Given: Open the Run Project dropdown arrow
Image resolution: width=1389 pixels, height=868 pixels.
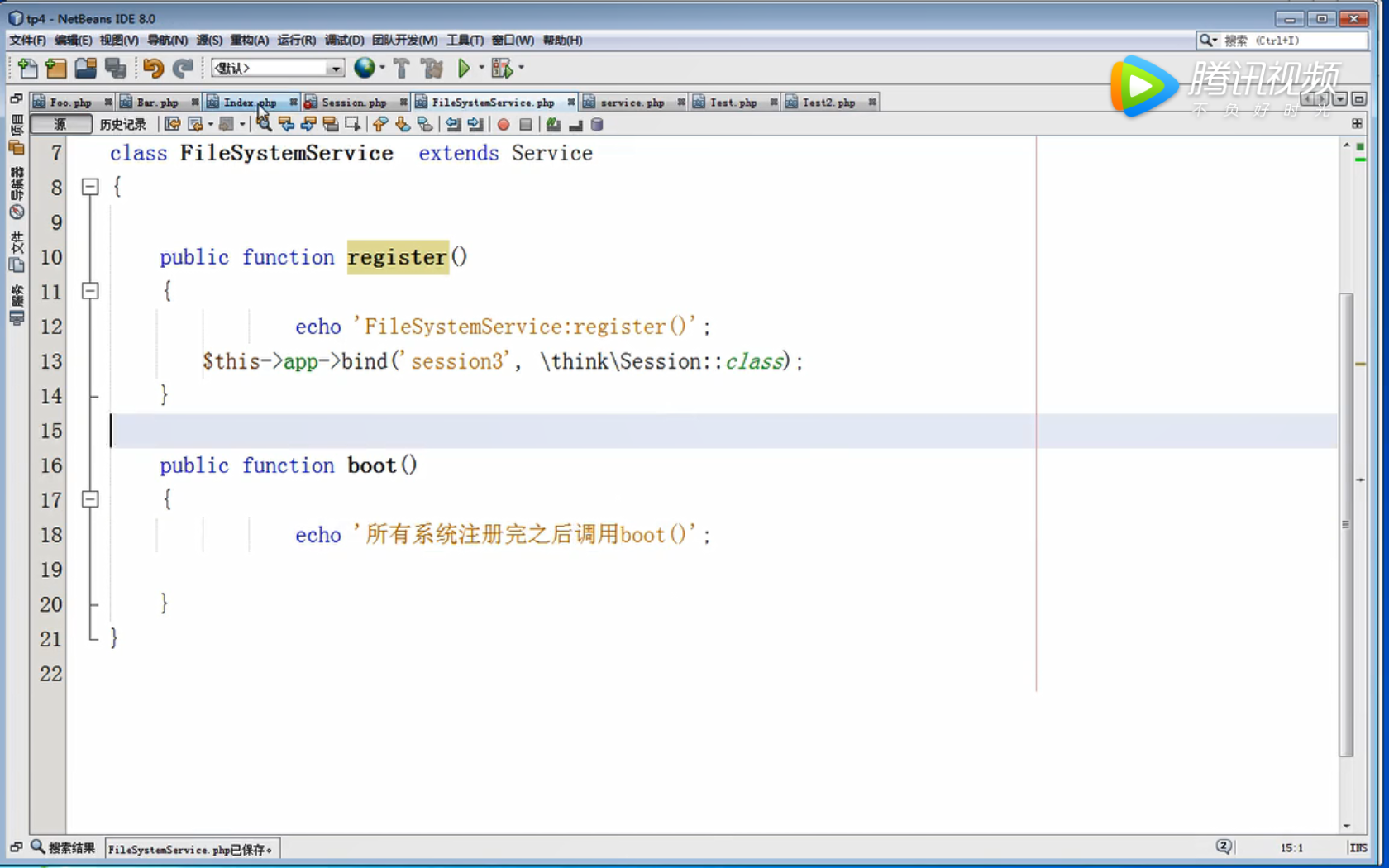Looking at the screenshot, I should point(481,68).
